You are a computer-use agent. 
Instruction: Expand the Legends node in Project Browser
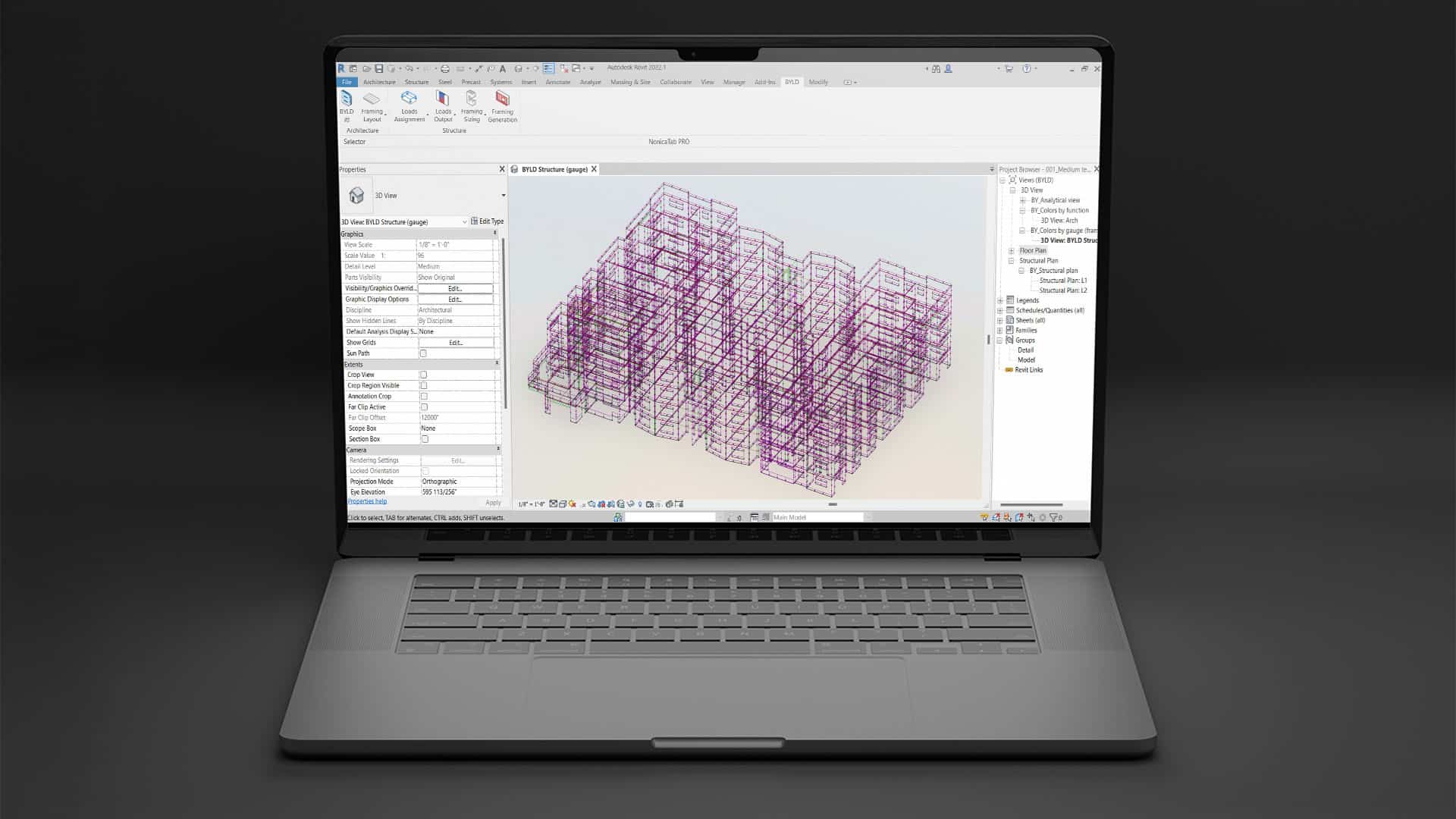click(1000, 300)
